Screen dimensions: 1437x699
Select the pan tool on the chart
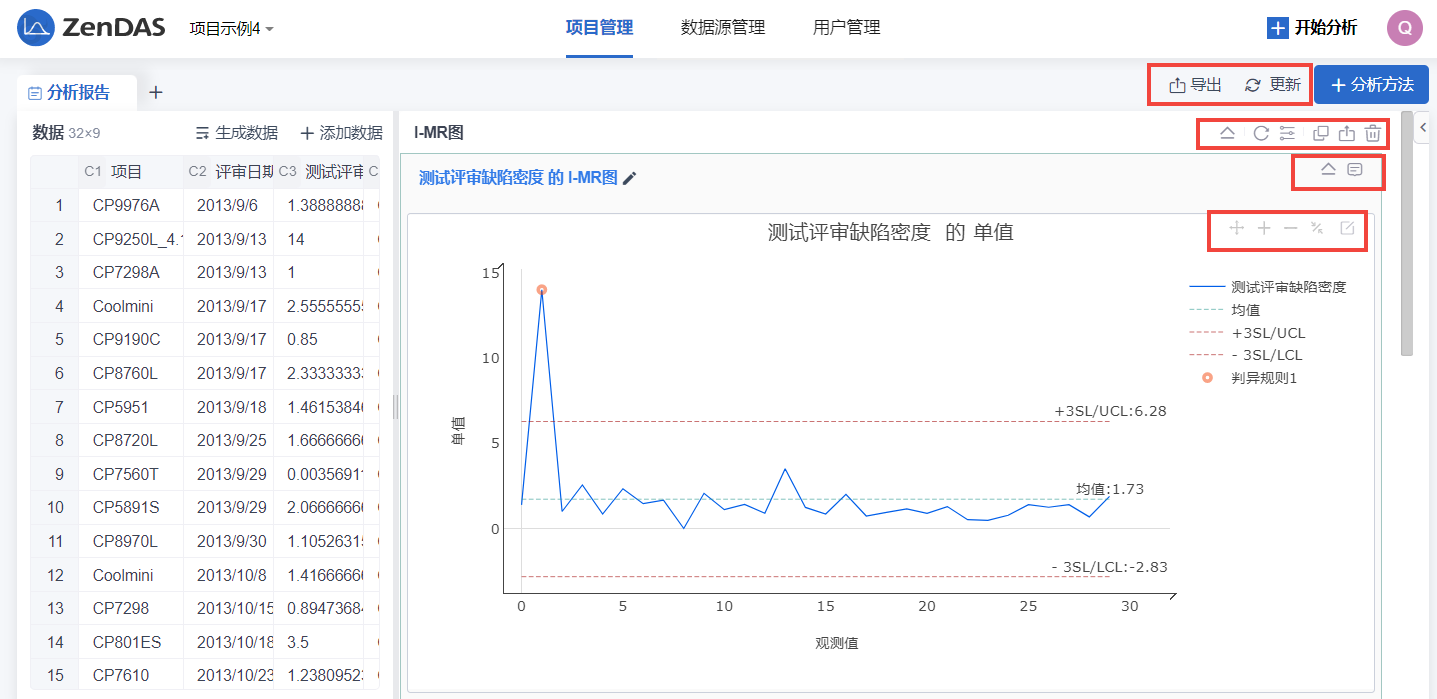(1236, 228)
